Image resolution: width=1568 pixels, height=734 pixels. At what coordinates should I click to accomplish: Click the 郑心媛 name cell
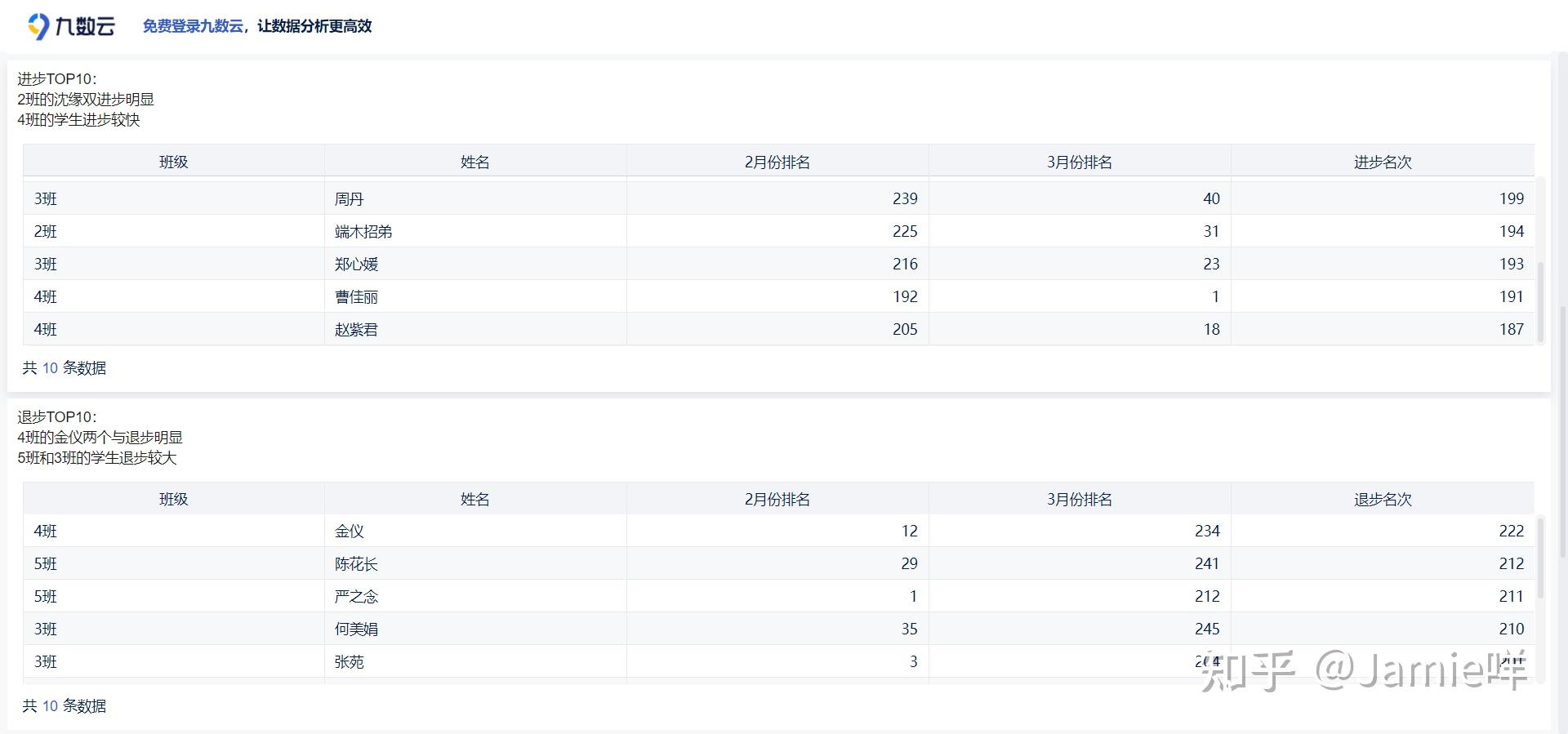pos(356,264)
